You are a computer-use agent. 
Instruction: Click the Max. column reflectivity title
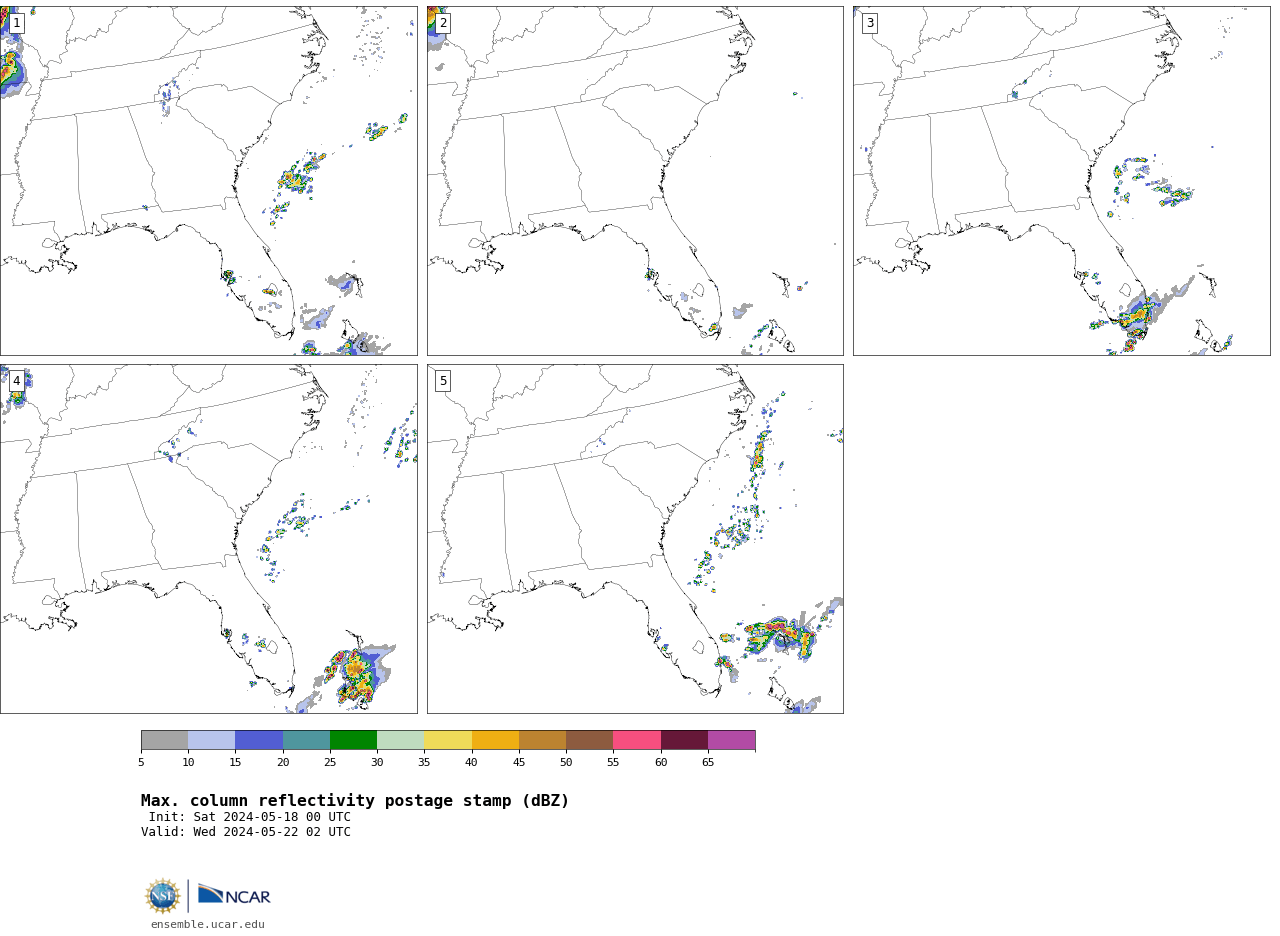tap(355, 801)
